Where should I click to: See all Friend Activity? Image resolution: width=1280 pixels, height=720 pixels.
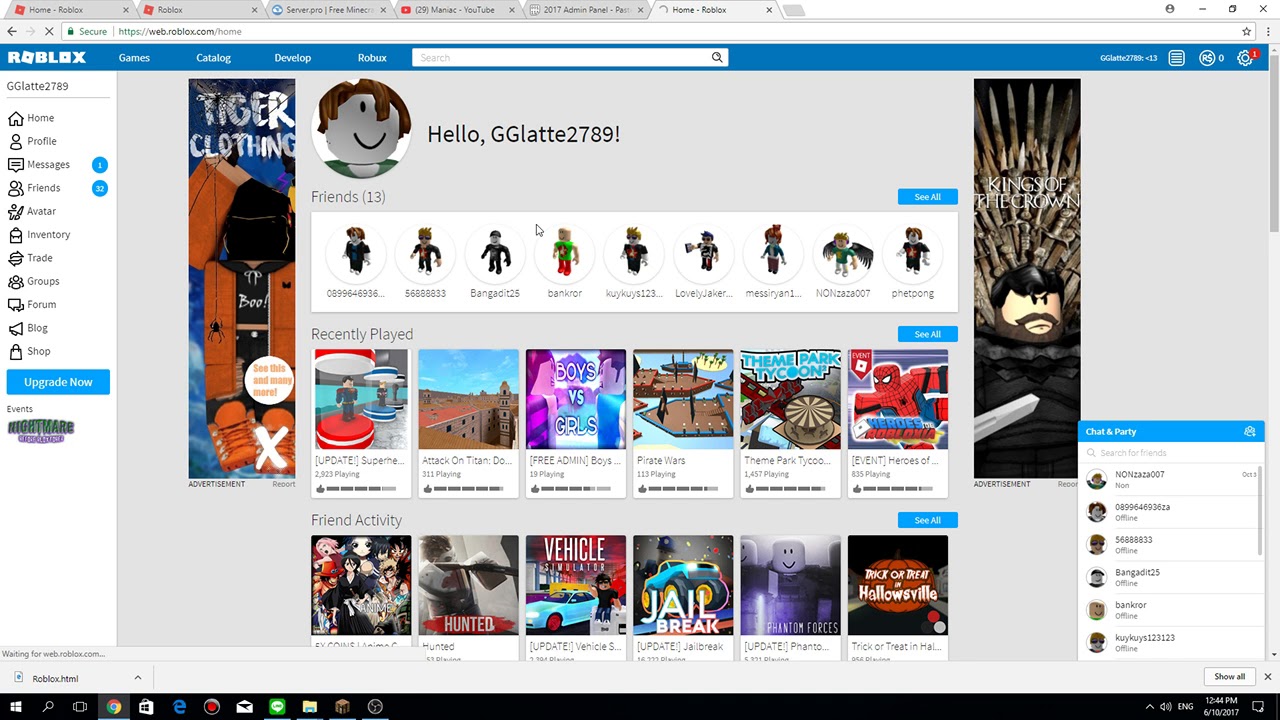pos(927,520)
